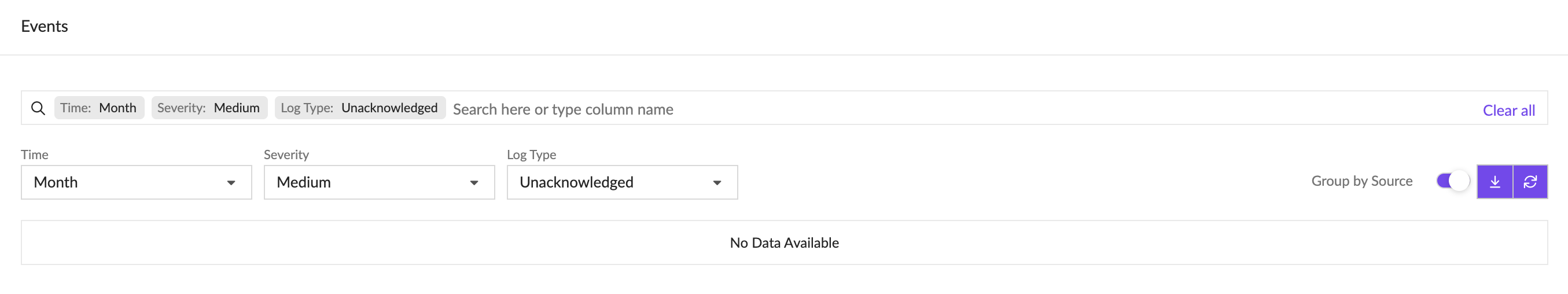Click the No Data Available message
Viewport: 1568px width, 294px height.
pos(784,243)
